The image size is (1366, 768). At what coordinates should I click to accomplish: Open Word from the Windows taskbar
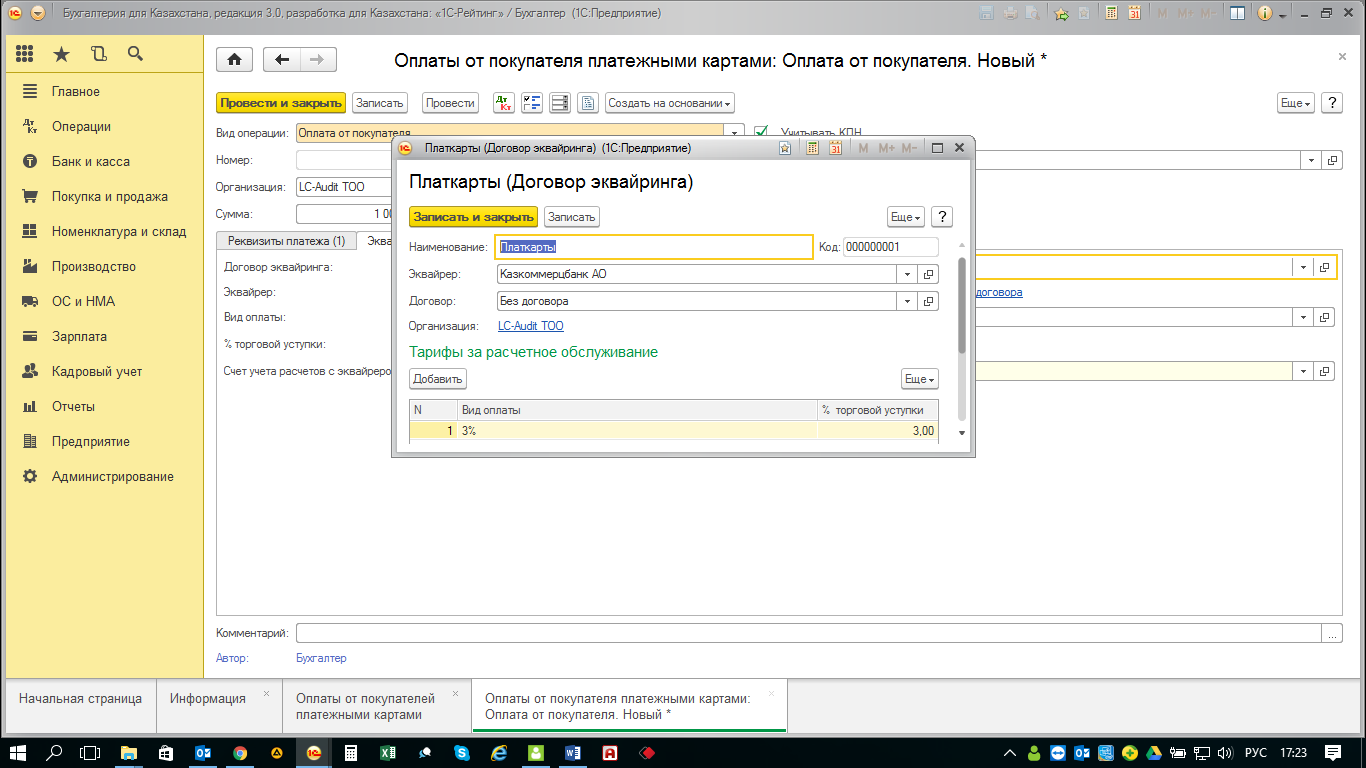[x=573, y=753]
